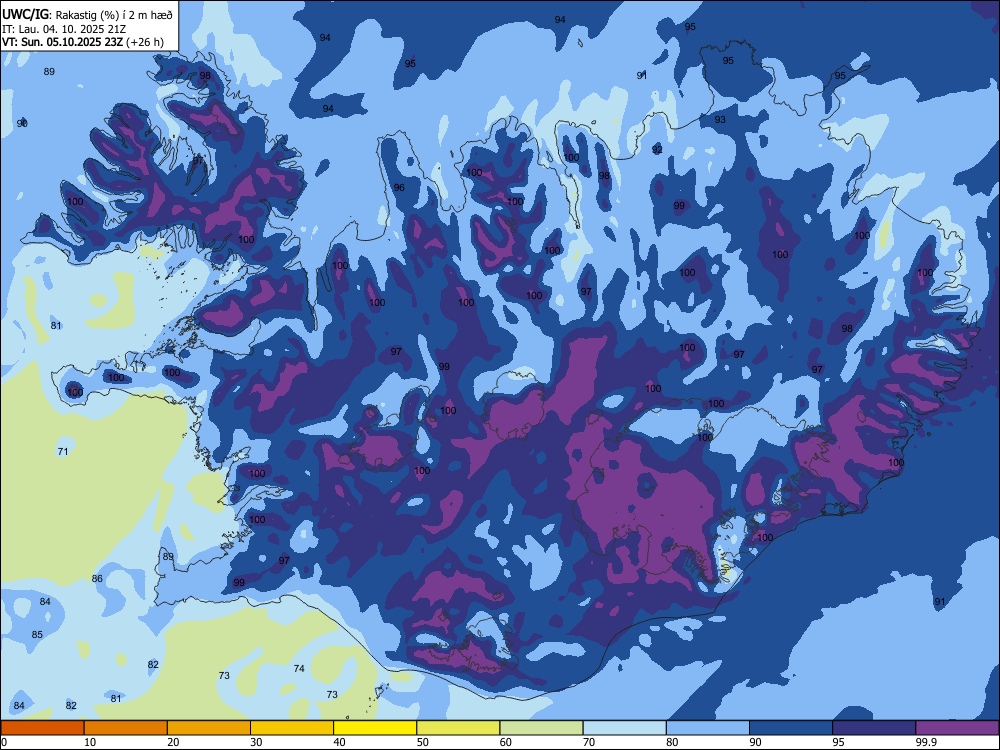This screenshot has width=1000, height=750.
Task: Click the humidity value 92 on the map
Action: tap(658, 150)
